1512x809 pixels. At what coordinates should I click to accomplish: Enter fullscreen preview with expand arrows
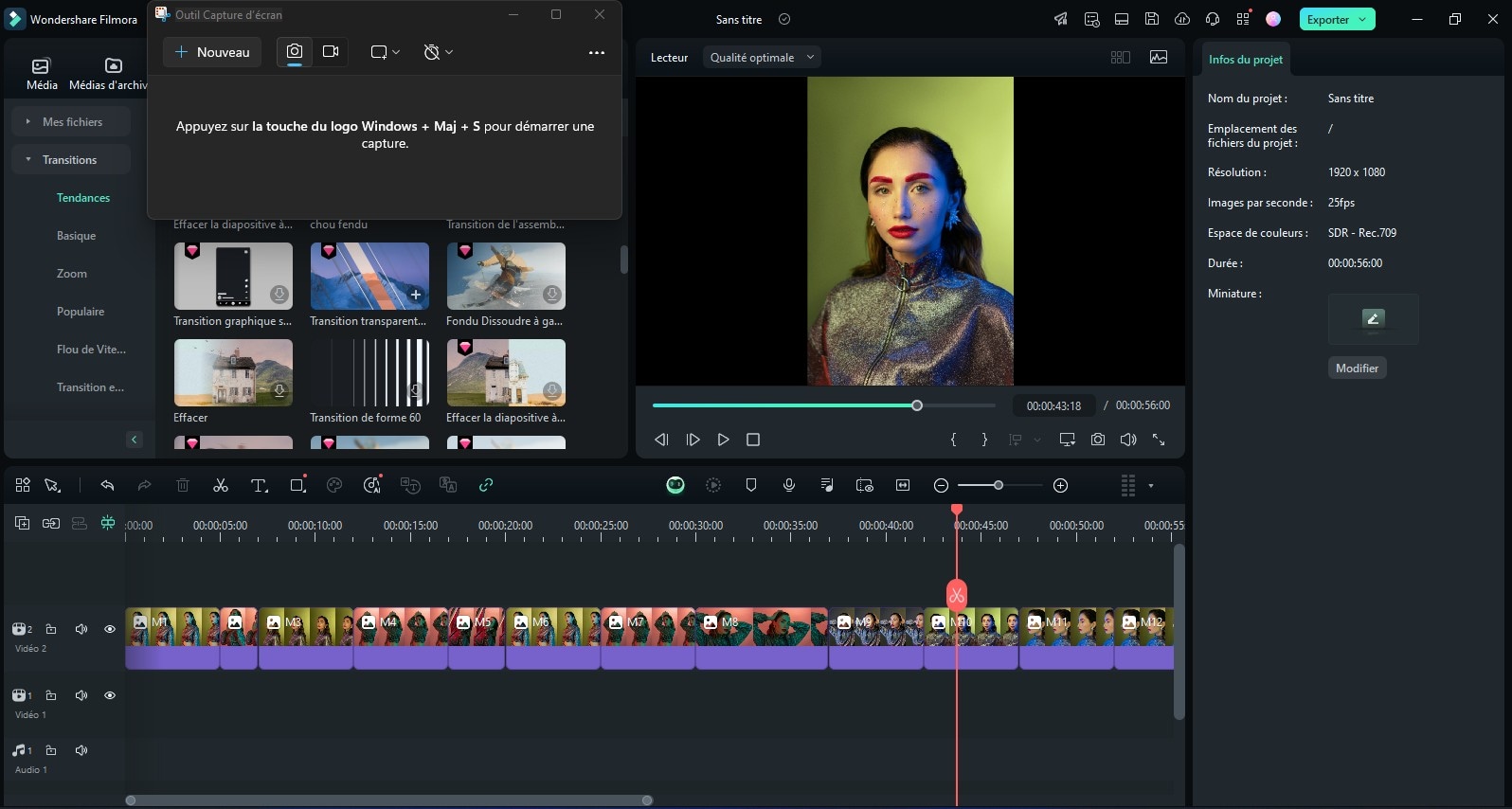(1159, 440)
